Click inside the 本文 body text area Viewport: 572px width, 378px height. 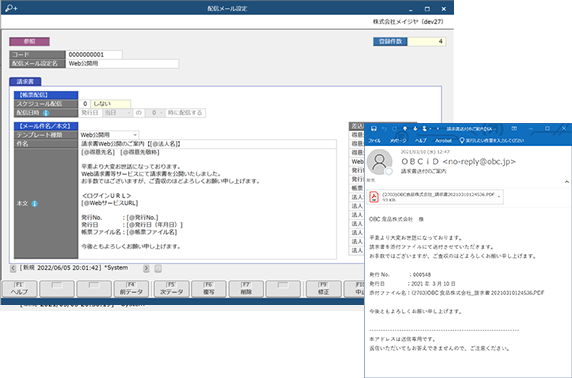207,203
